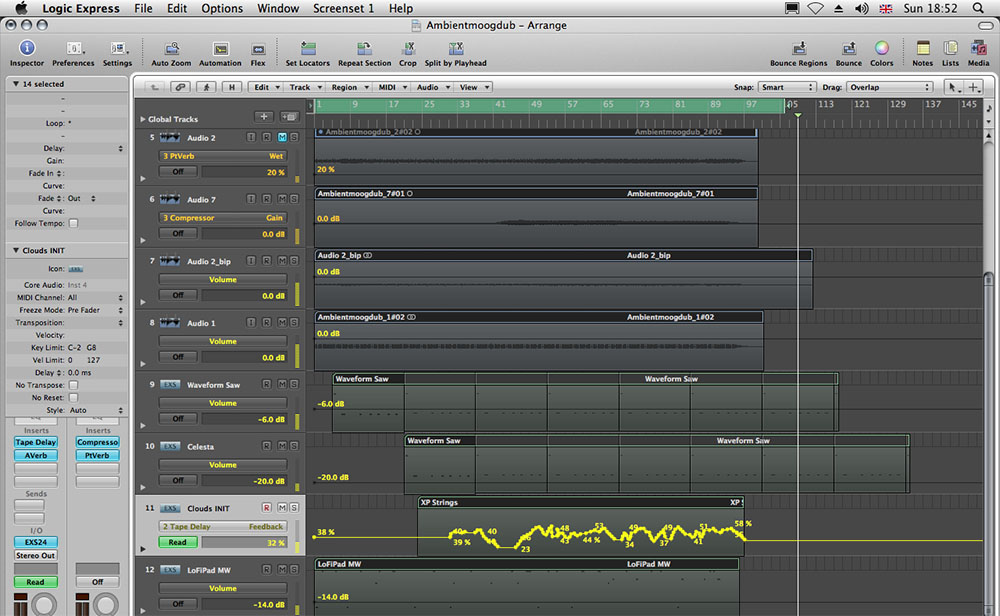
Task: Solo the Celesta track
Action: tap(294, 446)
